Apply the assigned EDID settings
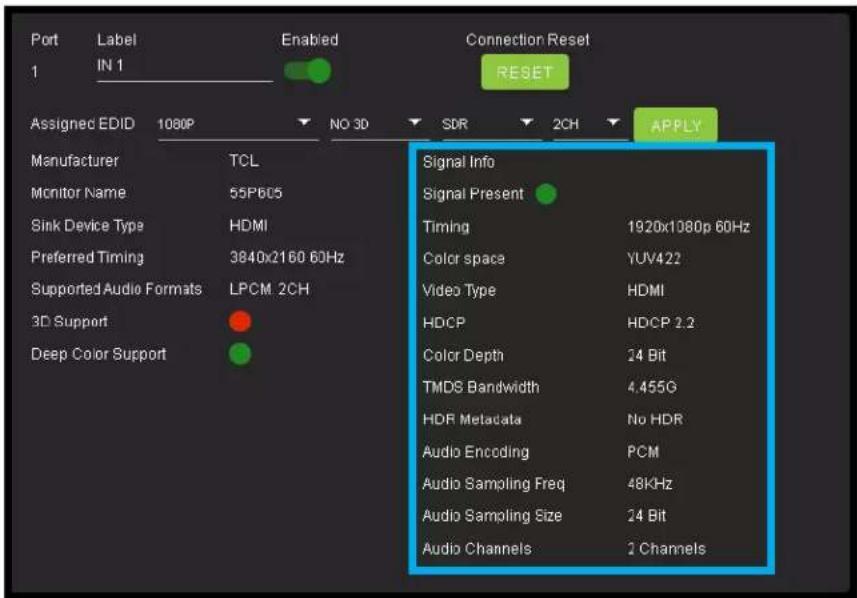 (676, 126)
